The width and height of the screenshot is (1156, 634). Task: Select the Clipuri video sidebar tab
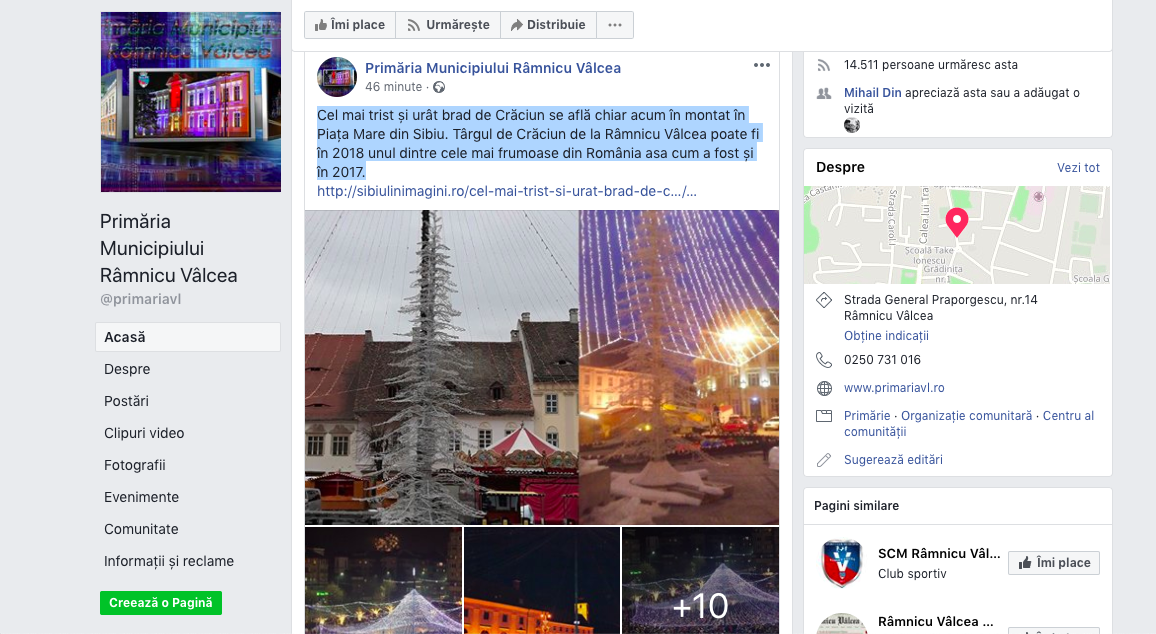click(144, 433)
